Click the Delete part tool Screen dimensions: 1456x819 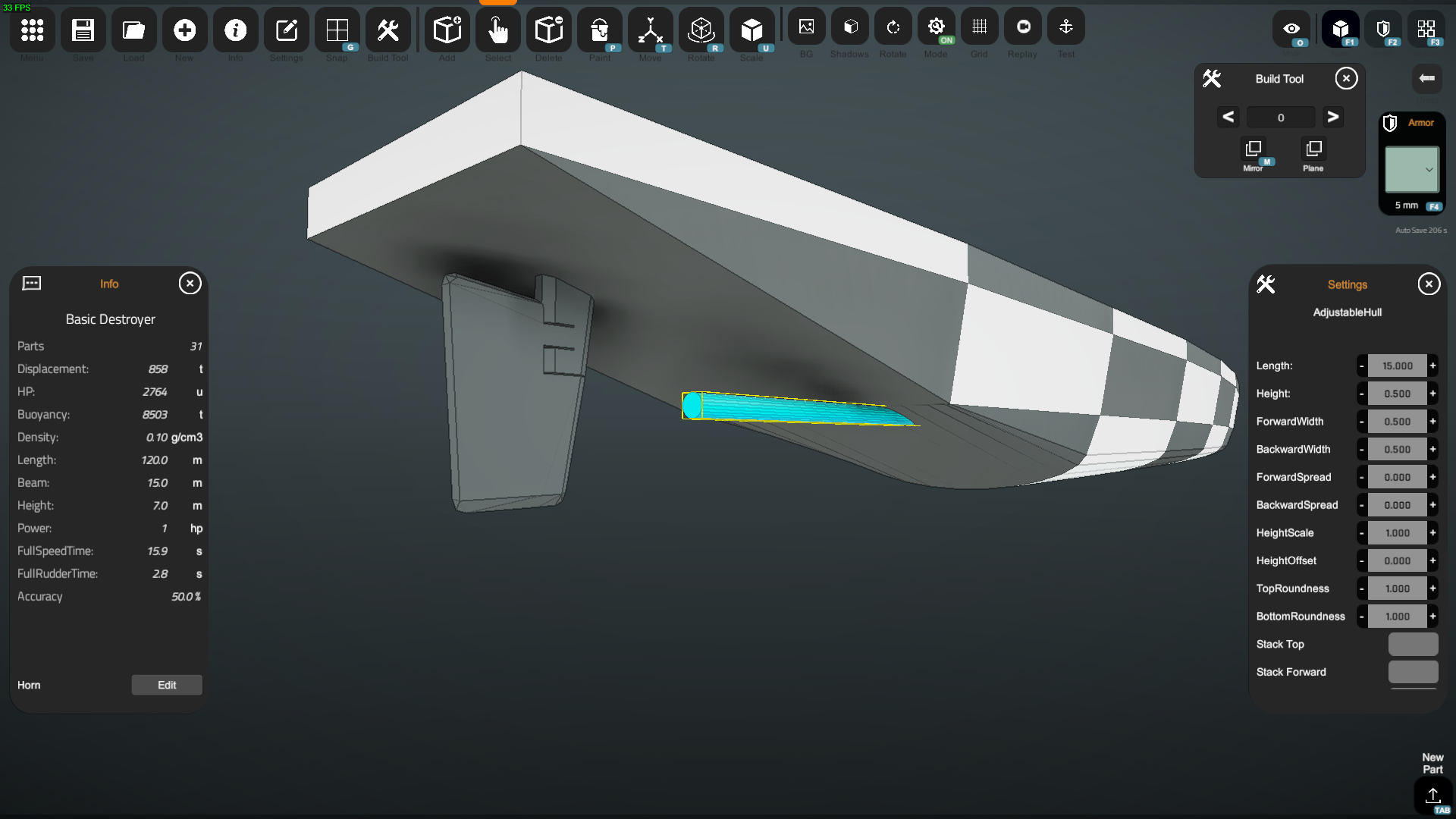[x=548, y=31]
